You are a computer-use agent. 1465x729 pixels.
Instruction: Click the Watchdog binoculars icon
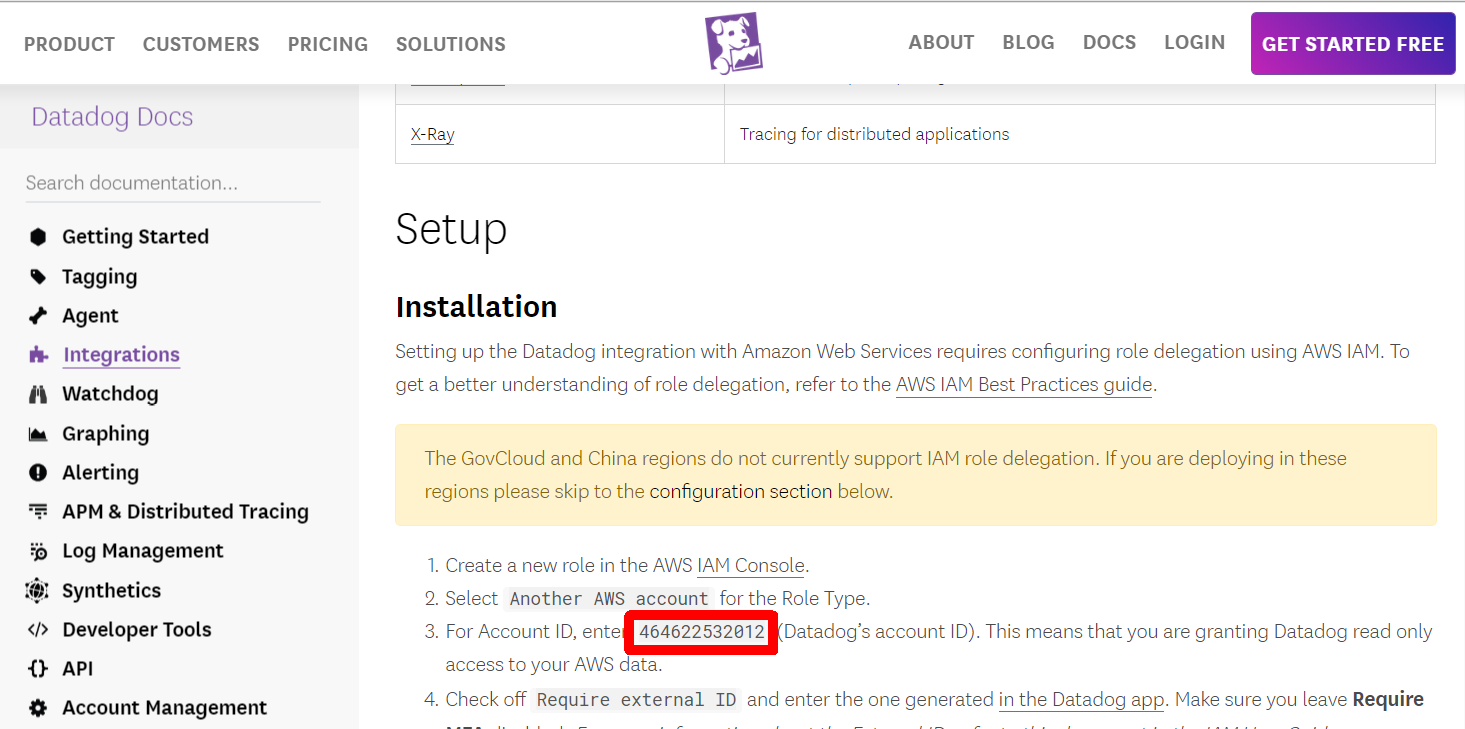[x=38, y=394]
